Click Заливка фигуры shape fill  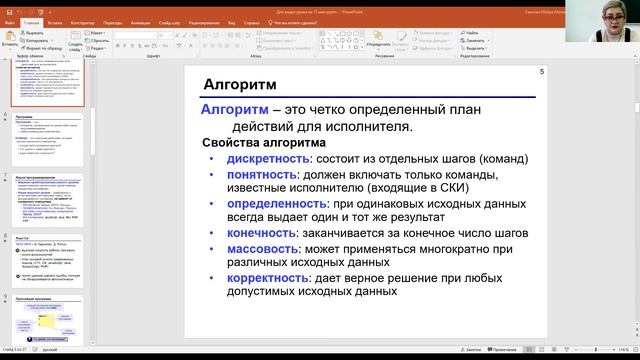click(x=432, y=33)
